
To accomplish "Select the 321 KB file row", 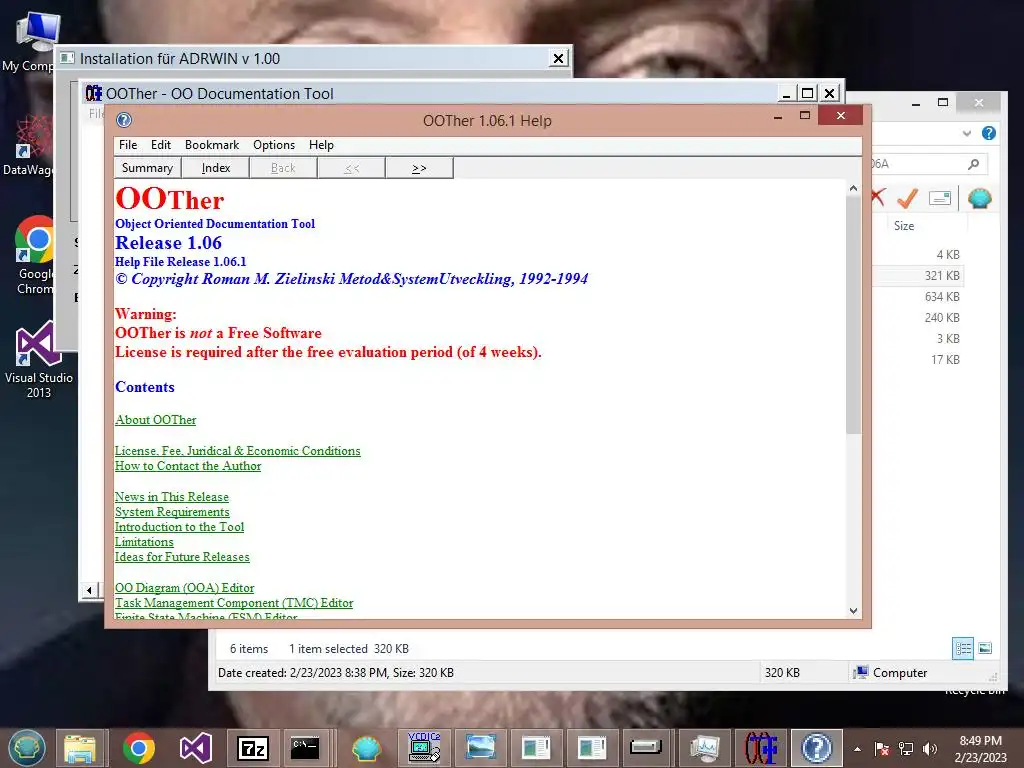I will point(918,276).
